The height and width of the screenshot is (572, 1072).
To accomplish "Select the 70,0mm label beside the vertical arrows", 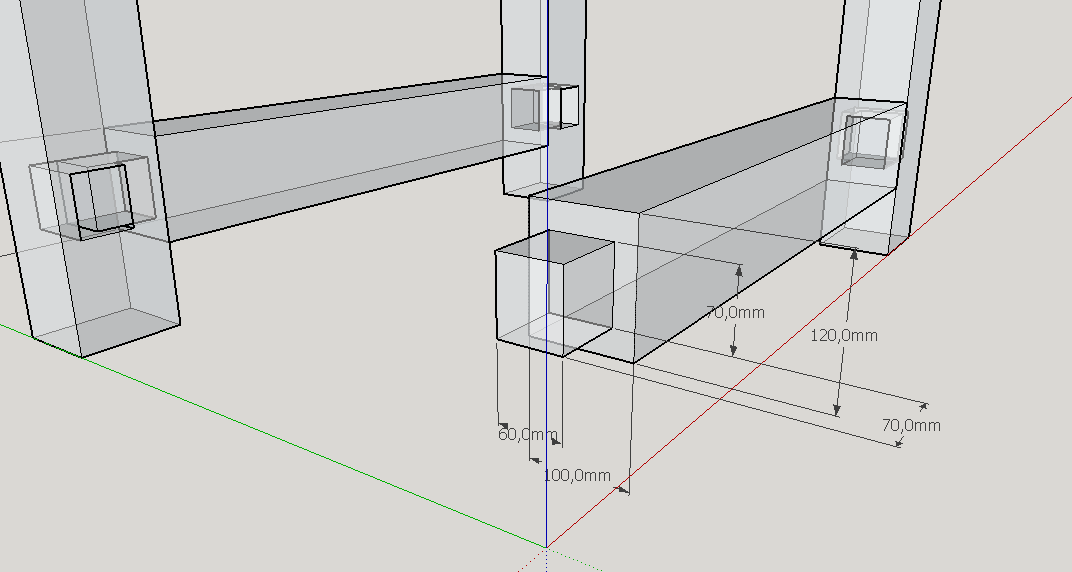I will (735, 313).
